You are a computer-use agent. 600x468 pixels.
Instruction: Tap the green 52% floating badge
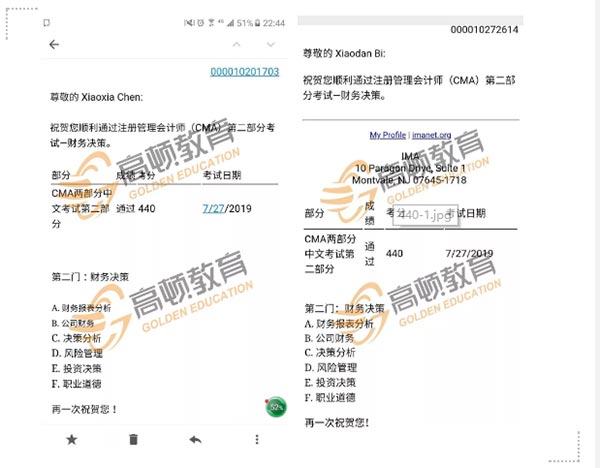point(276,407)
